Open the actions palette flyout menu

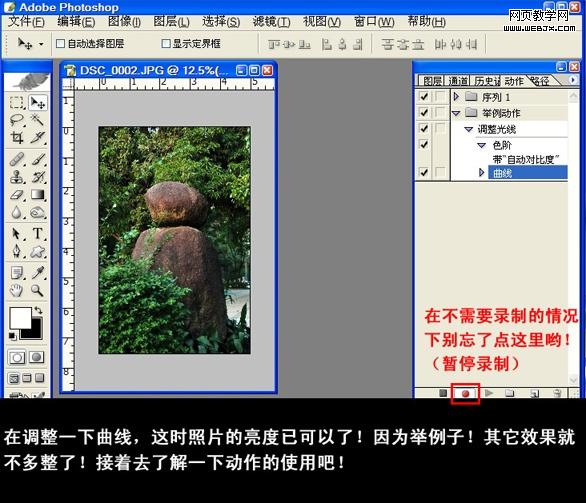pos(573,80)
